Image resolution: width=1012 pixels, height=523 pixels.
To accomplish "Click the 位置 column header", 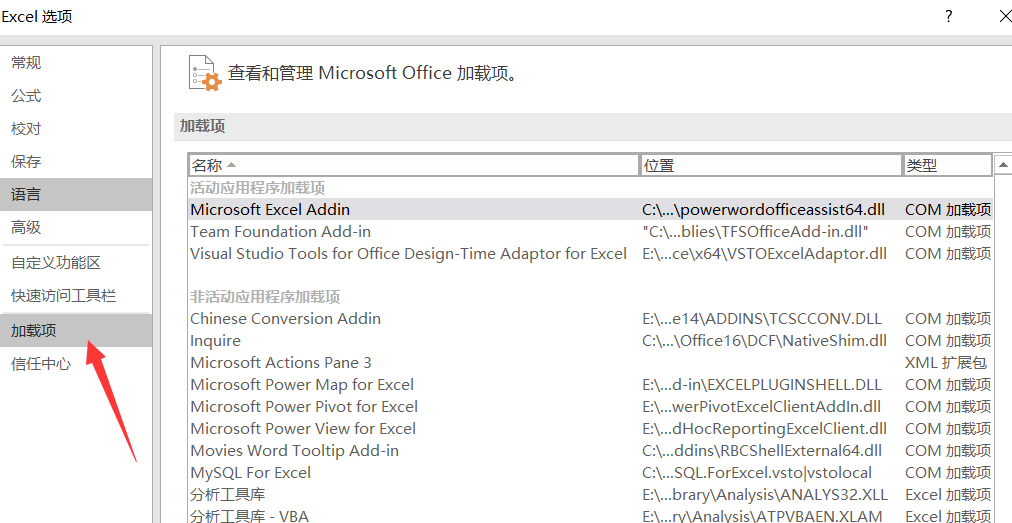I will tap(771, 165).
